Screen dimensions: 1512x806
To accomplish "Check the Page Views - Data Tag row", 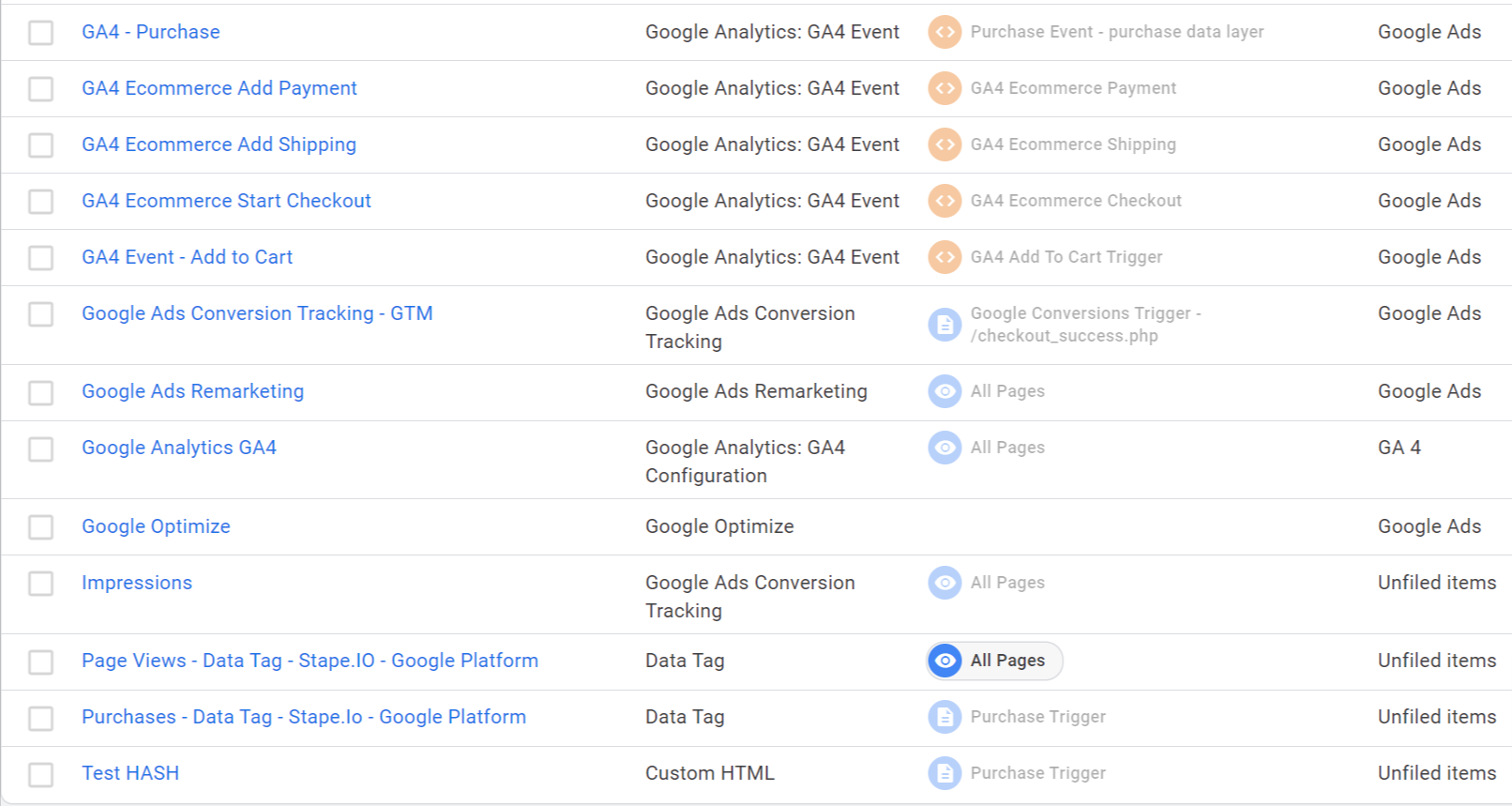I will [40, 662].
